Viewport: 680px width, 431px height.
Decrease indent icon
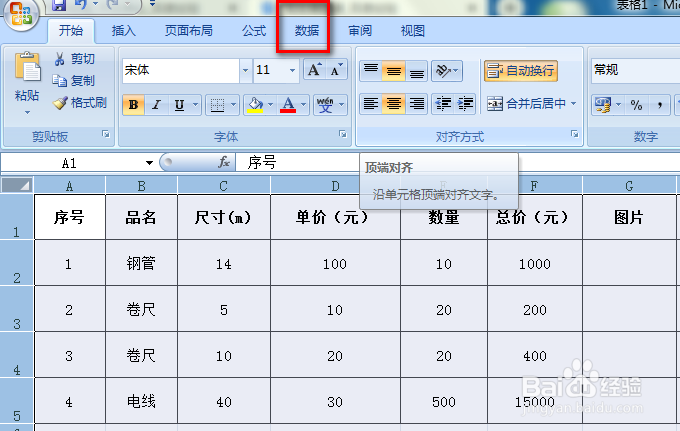[443, 104]
